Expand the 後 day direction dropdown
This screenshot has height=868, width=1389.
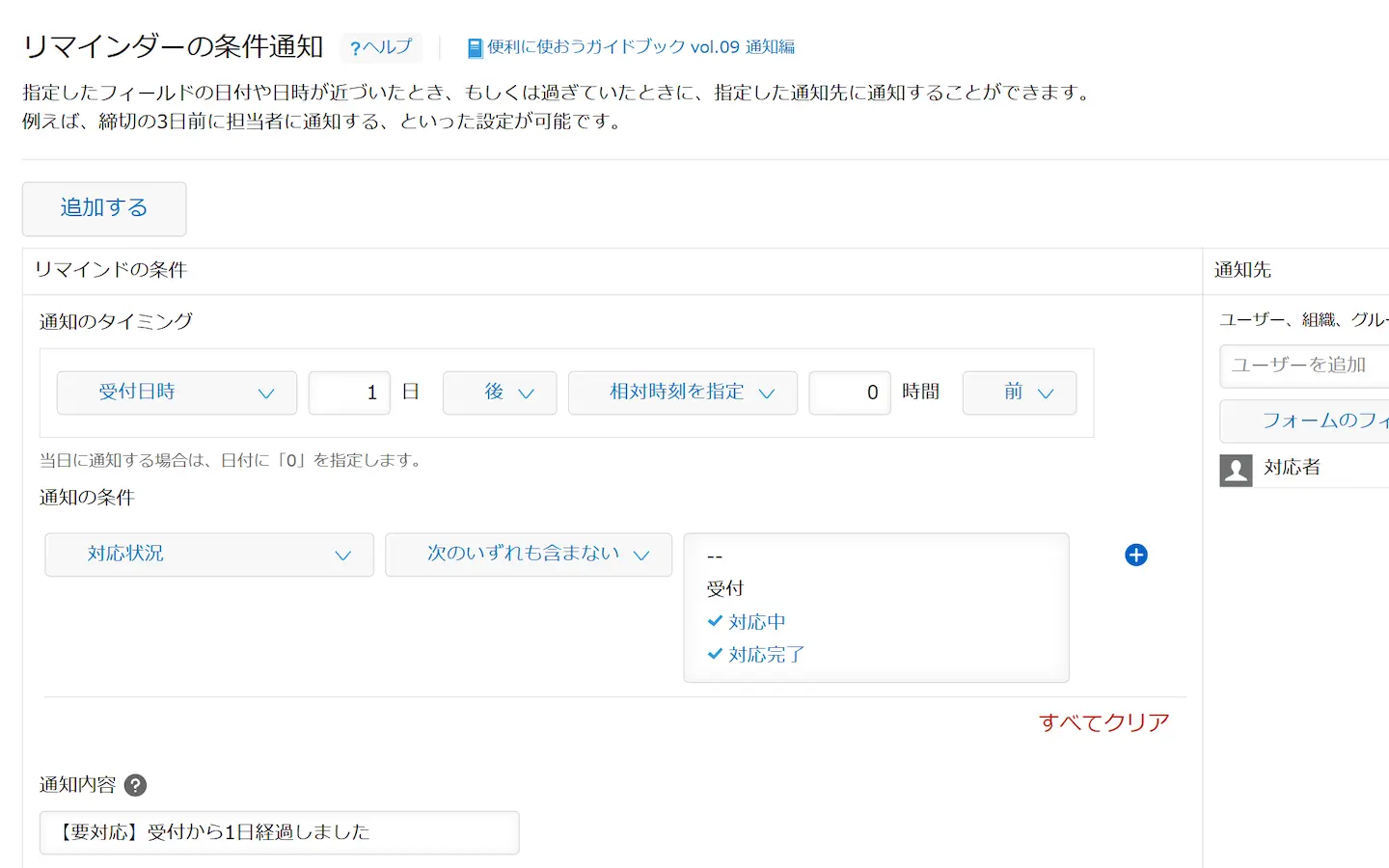(500, 393)
